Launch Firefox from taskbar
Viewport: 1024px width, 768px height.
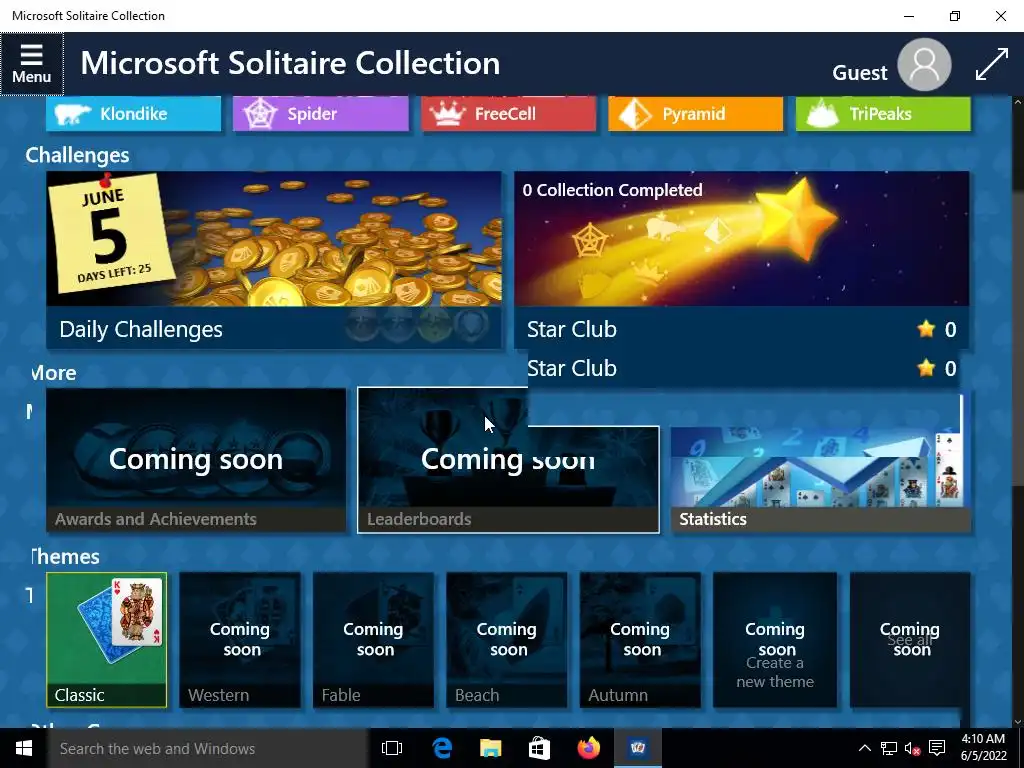(x=588, y=748)
